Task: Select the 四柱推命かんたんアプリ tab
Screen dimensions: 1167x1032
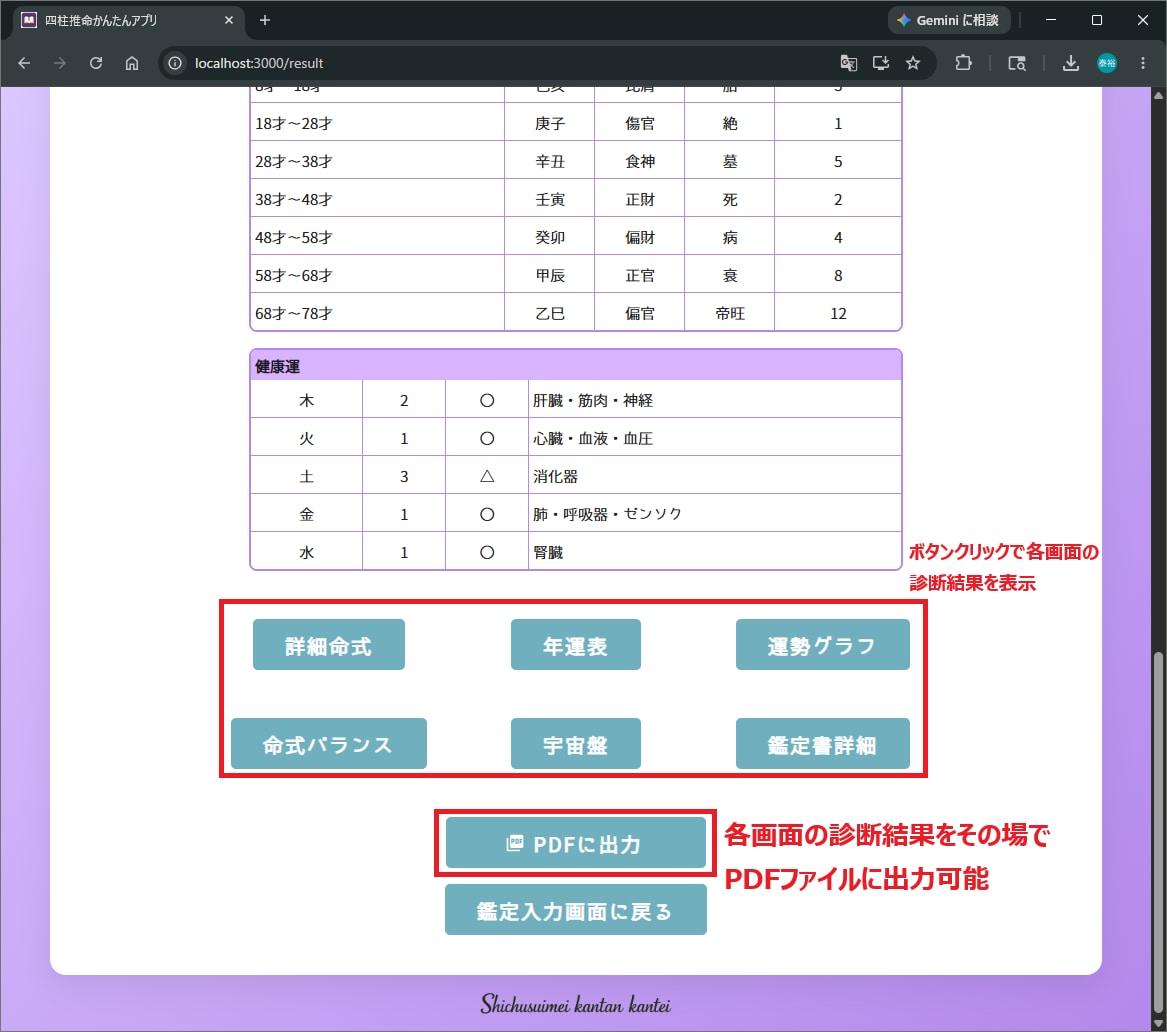Action: [128, 20]
